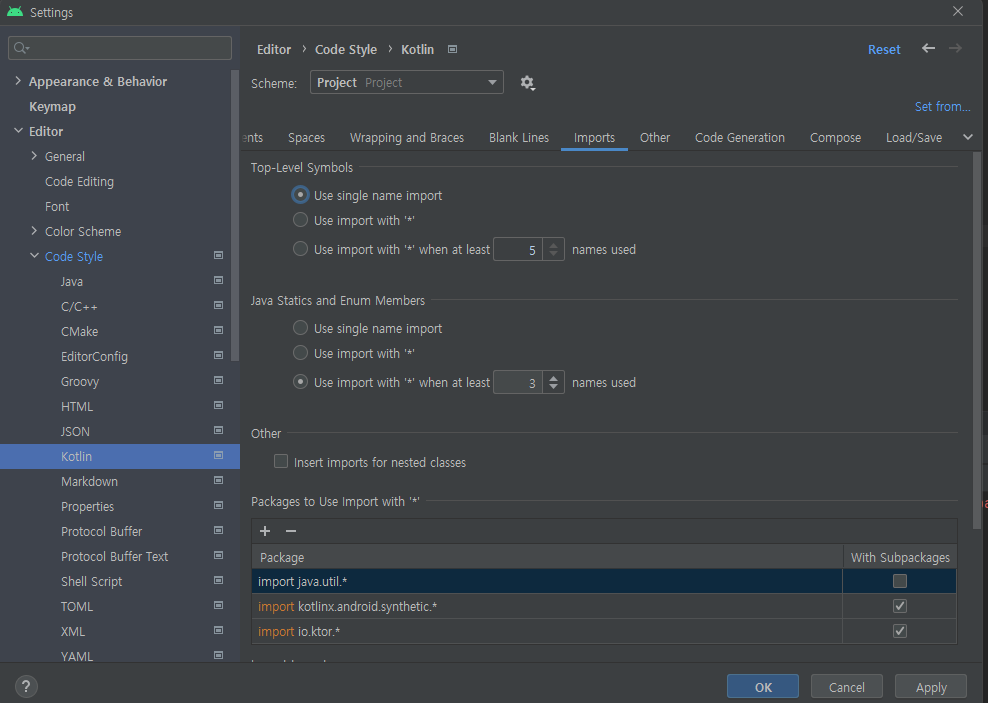Screen dimensions: 988x703
Task: Click the Reset link
Action: pos(884,49)
